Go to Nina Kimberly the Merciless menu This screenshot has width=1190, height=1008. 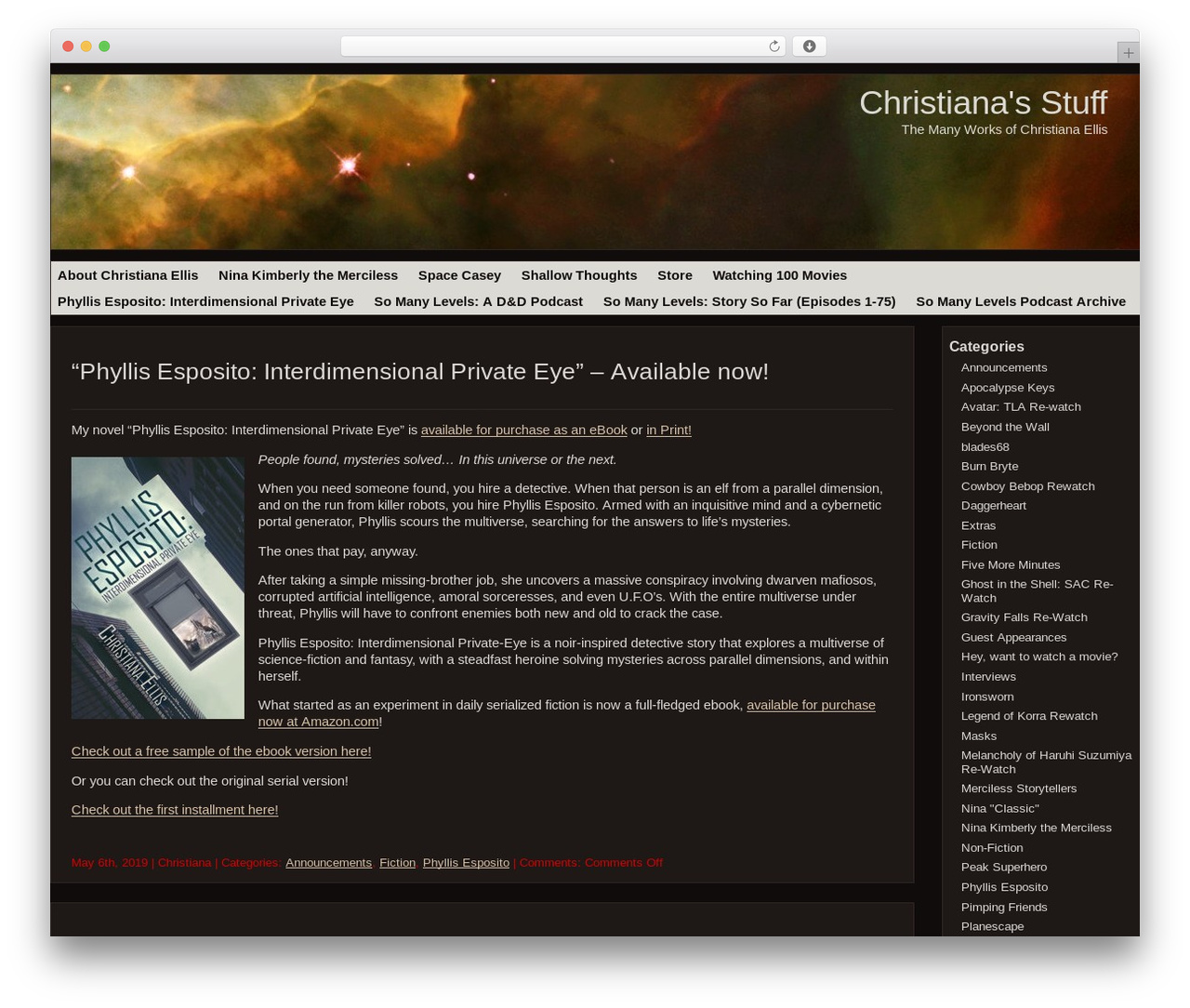pyautogui.click(x=308, y=275)
